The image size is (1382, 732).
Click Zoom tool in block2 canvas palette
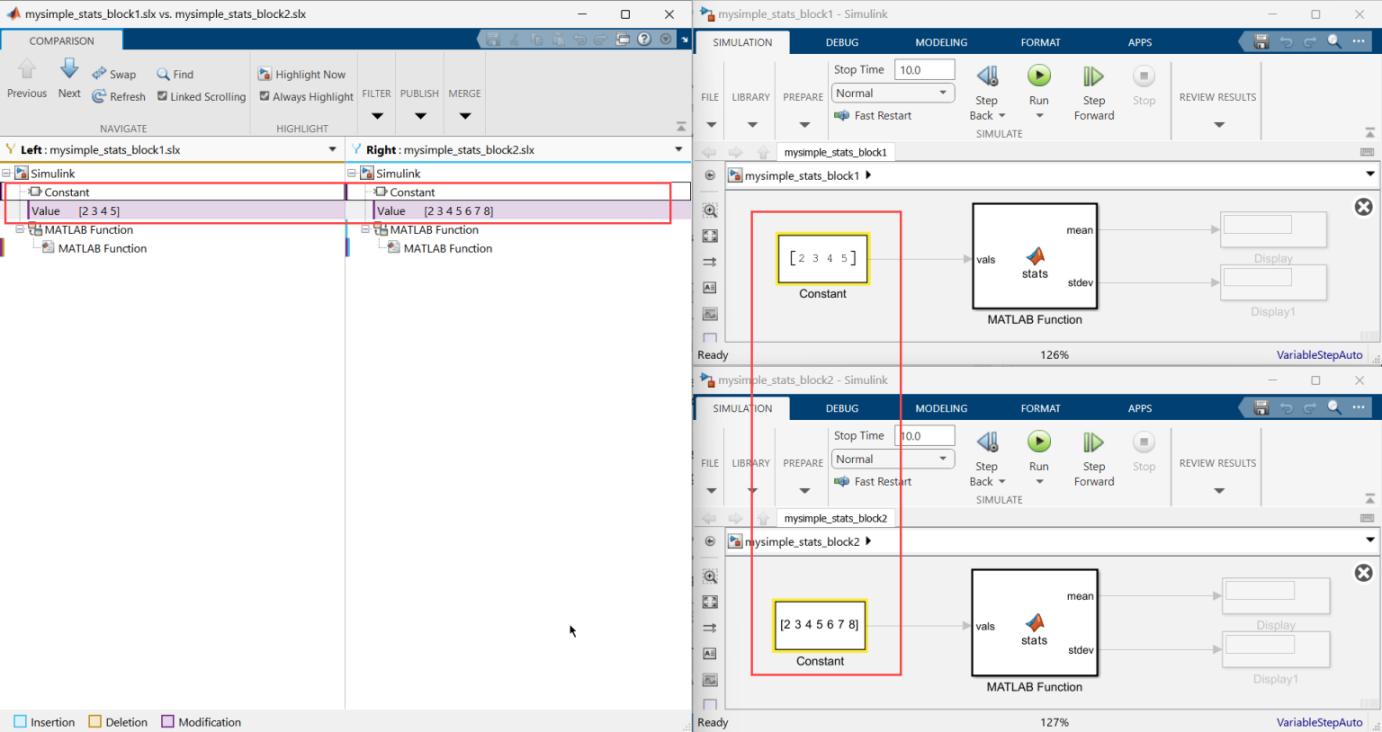pos(710,577)
